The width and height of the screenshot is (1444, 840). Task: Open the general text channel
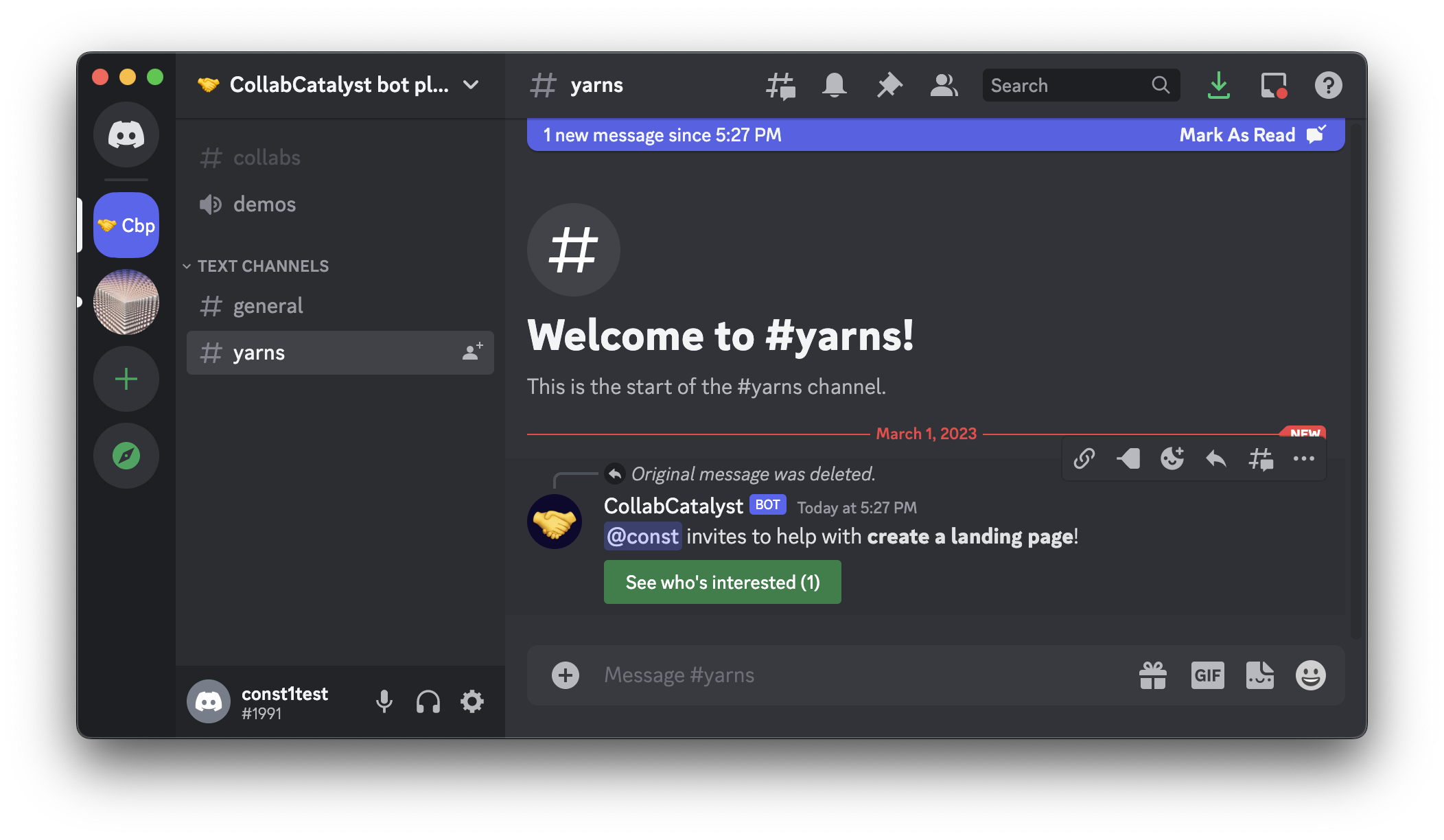(x=340, y=305)
